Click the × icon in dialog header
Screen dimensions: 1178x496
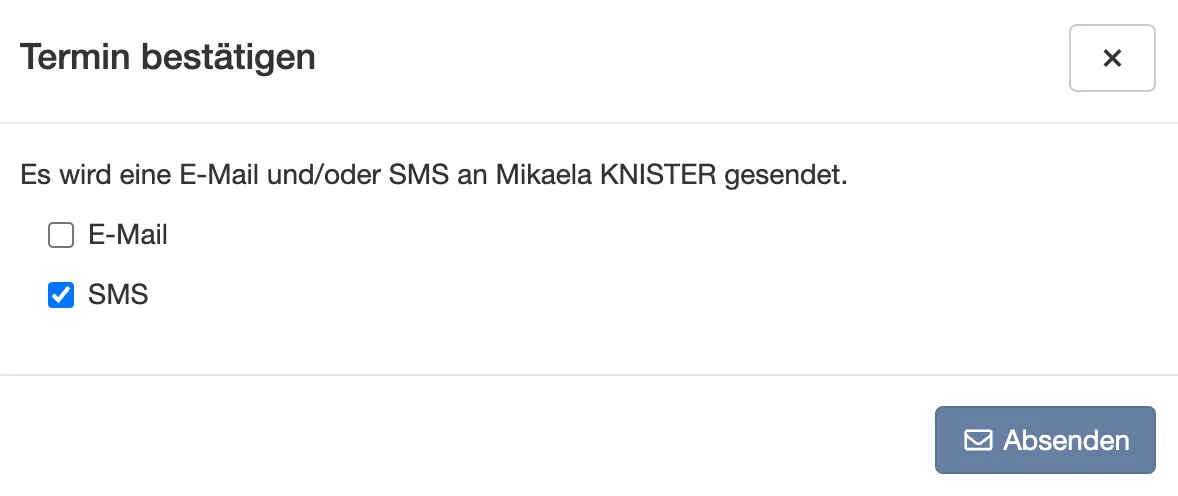[1112, 58]
